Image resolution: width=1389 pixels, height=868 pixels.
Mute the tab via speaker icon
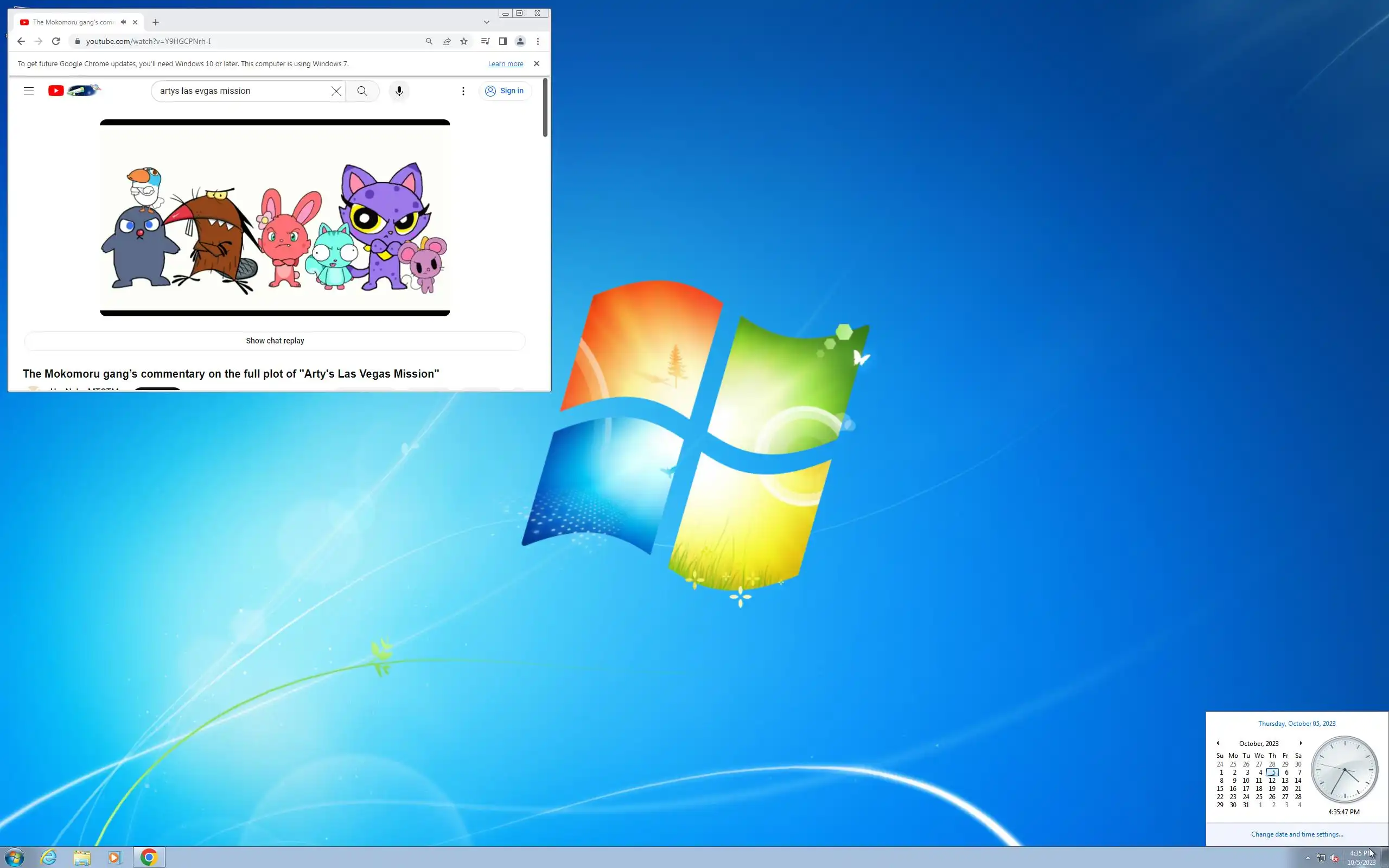point(123,22)
